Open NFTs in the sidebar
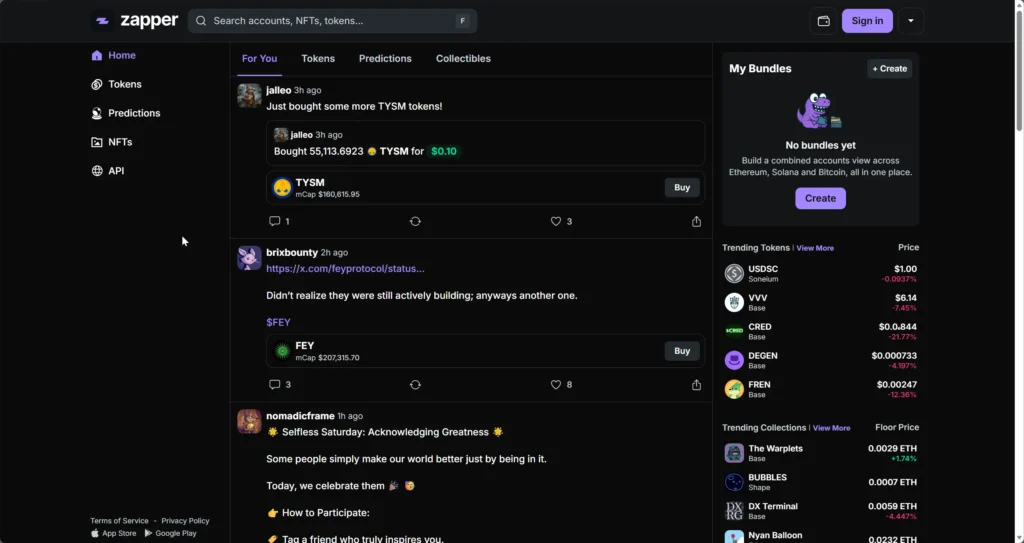Screen dimensions: 1024x543 [112, 142]
